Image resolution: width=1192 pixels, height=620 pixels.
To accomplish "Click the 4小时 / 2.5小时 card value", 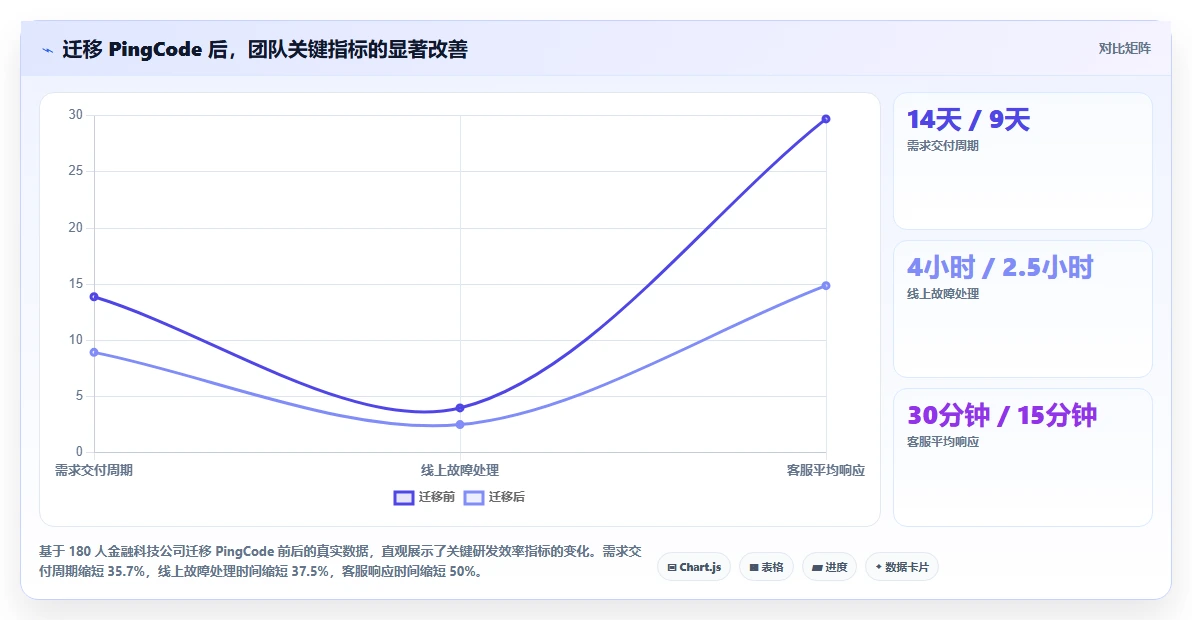I will tap(1000, 267).
